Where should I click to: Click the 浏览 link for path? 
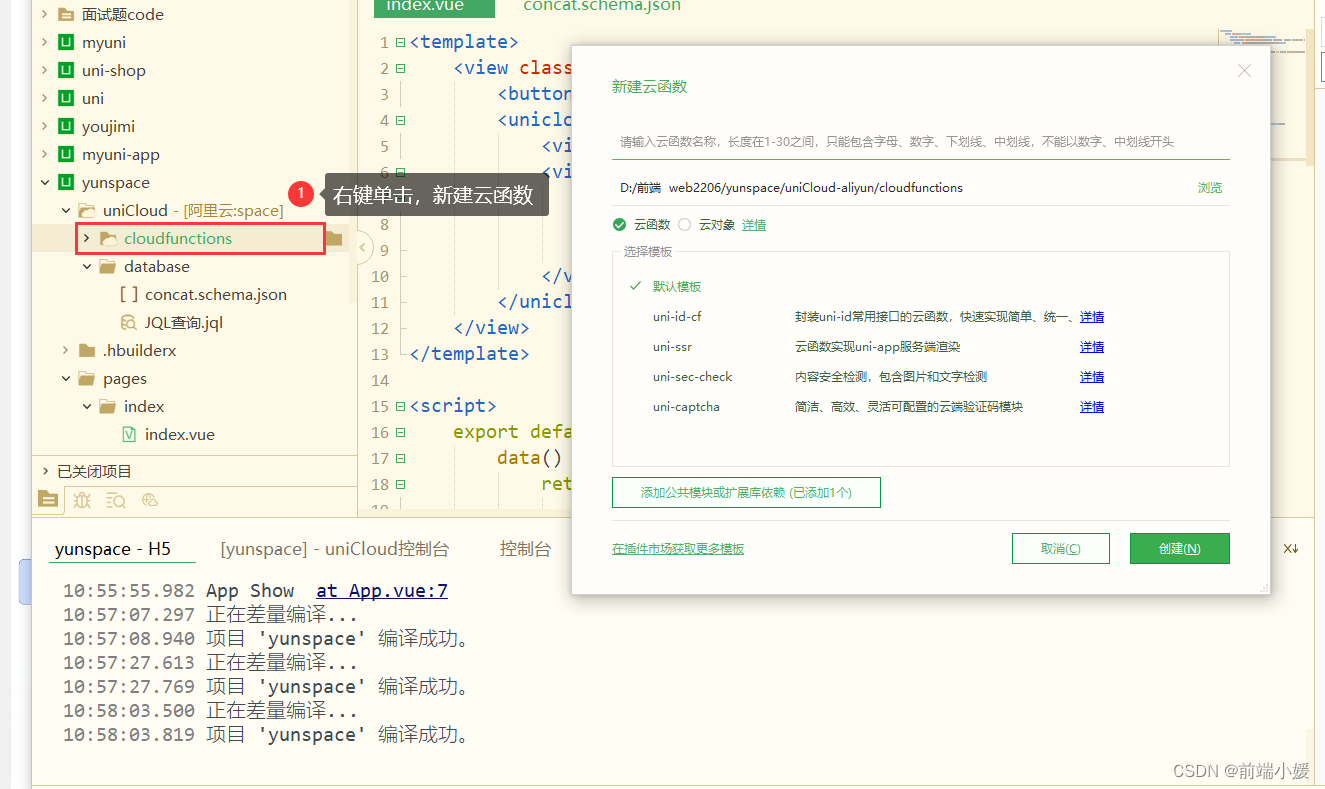tap(1210, 187)
